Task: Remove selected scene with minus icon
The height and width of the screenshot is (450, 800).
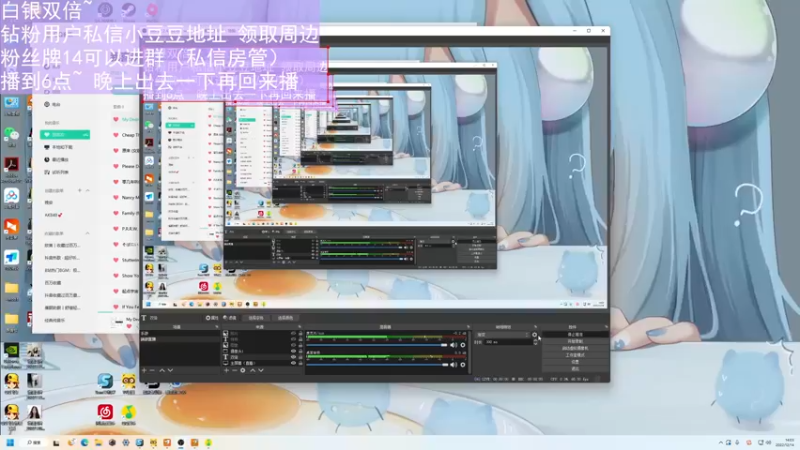Action: (x=152, y=370)
